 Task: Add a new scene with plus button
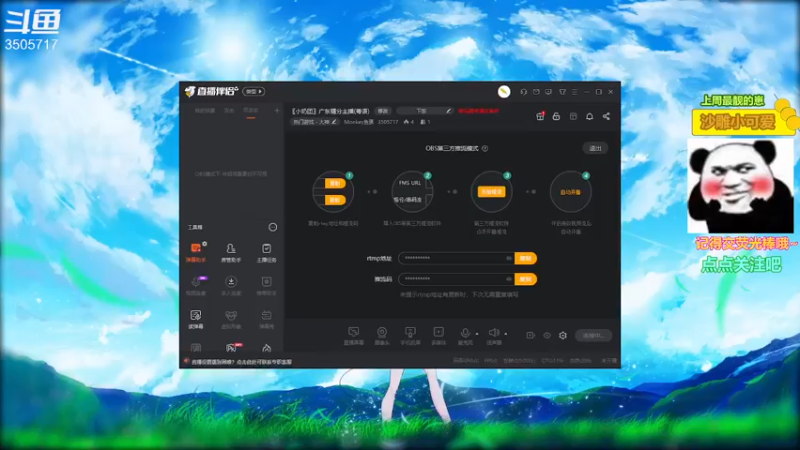pyautogui.click(x=277, y=110)
